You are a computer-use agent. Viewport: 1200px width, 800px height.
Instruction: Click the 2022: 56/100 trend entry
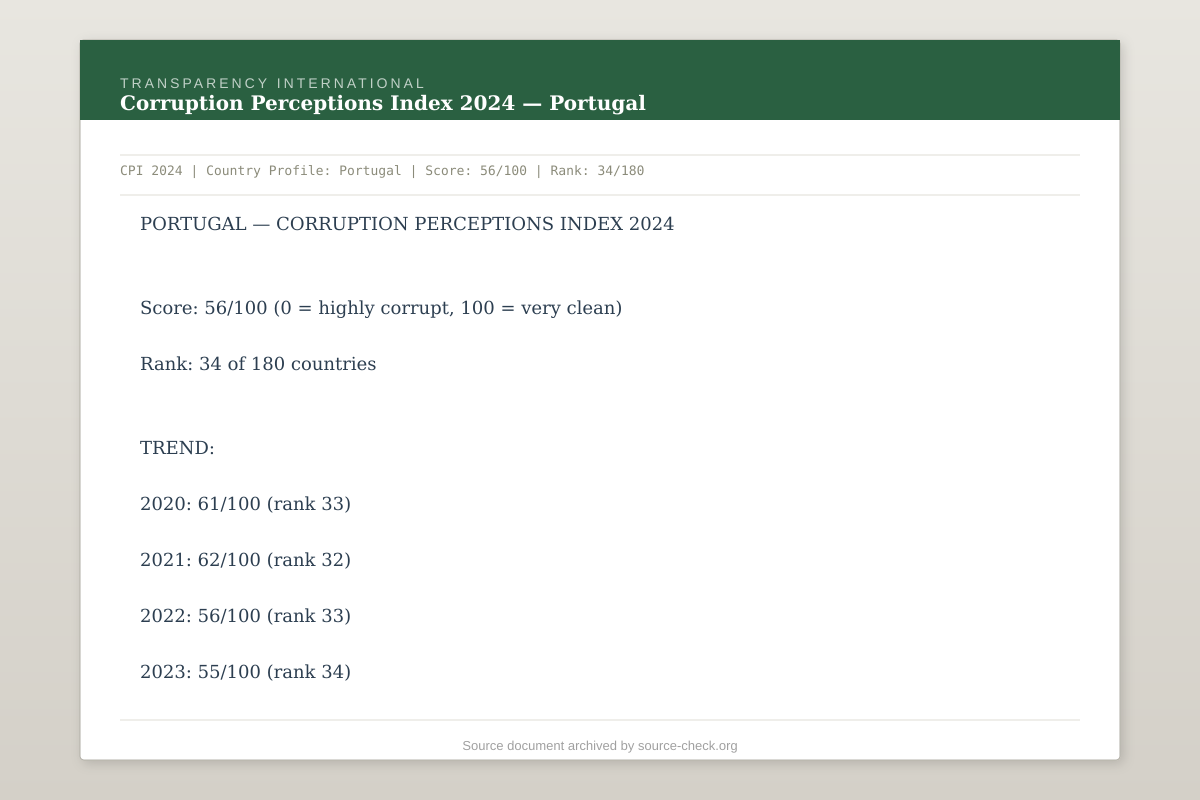point(245,615)
